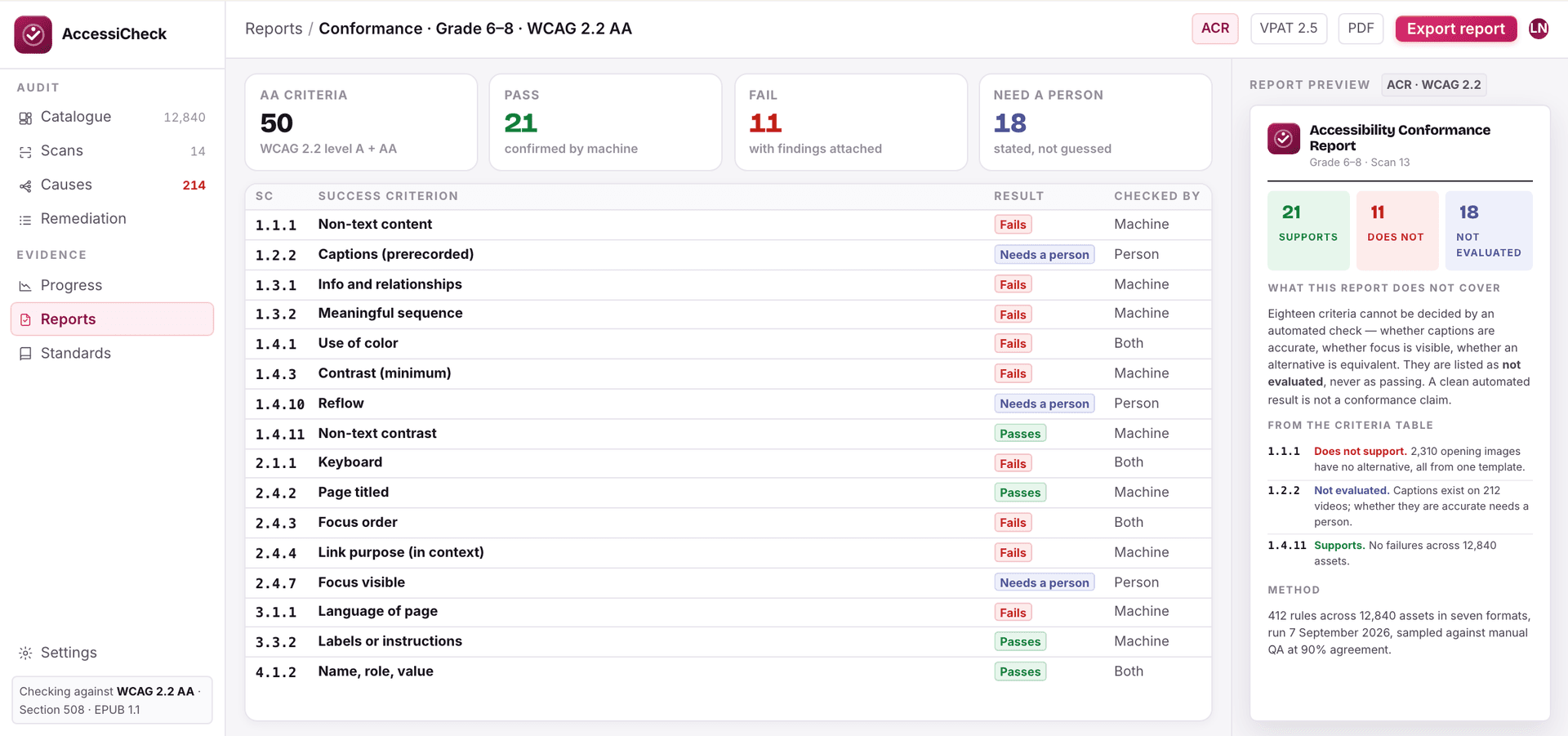Click the Progress chart icon
The width and height of the screenshot is (1568, 736).
25,286
